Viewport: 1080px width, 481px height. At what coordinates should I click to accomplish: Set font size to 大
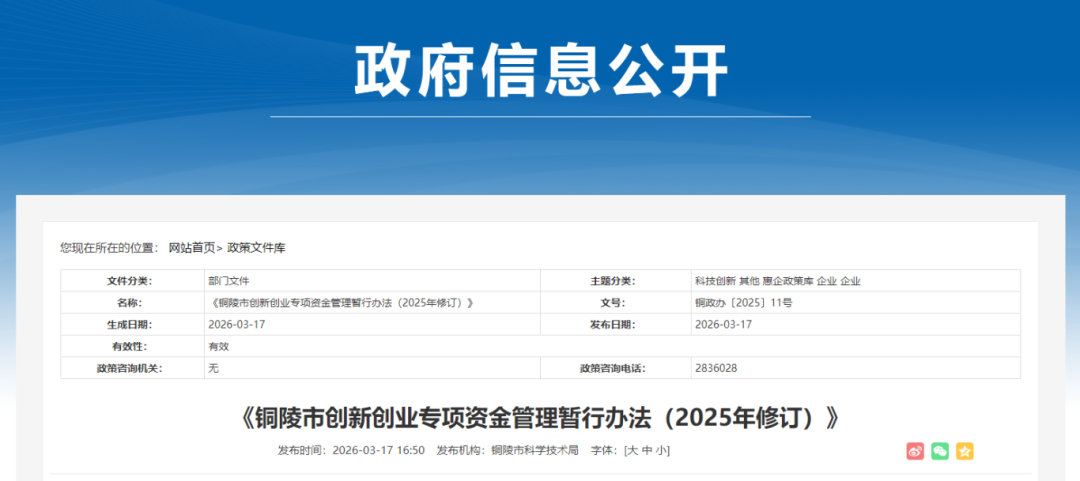pyautogui.click(x=632, y=451)
